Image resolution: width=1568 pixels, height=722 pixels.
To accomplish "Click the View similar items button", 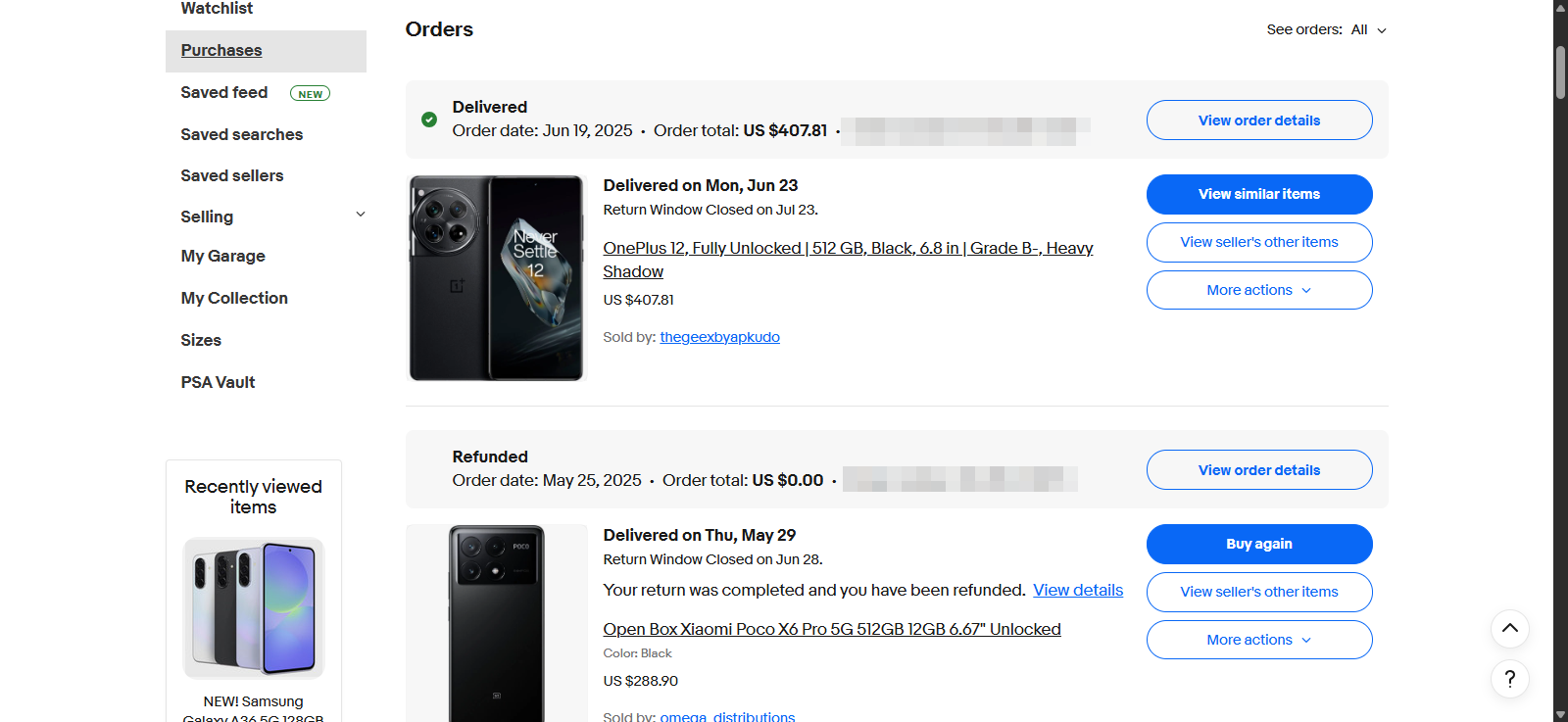I will (x=1258, y=194).
